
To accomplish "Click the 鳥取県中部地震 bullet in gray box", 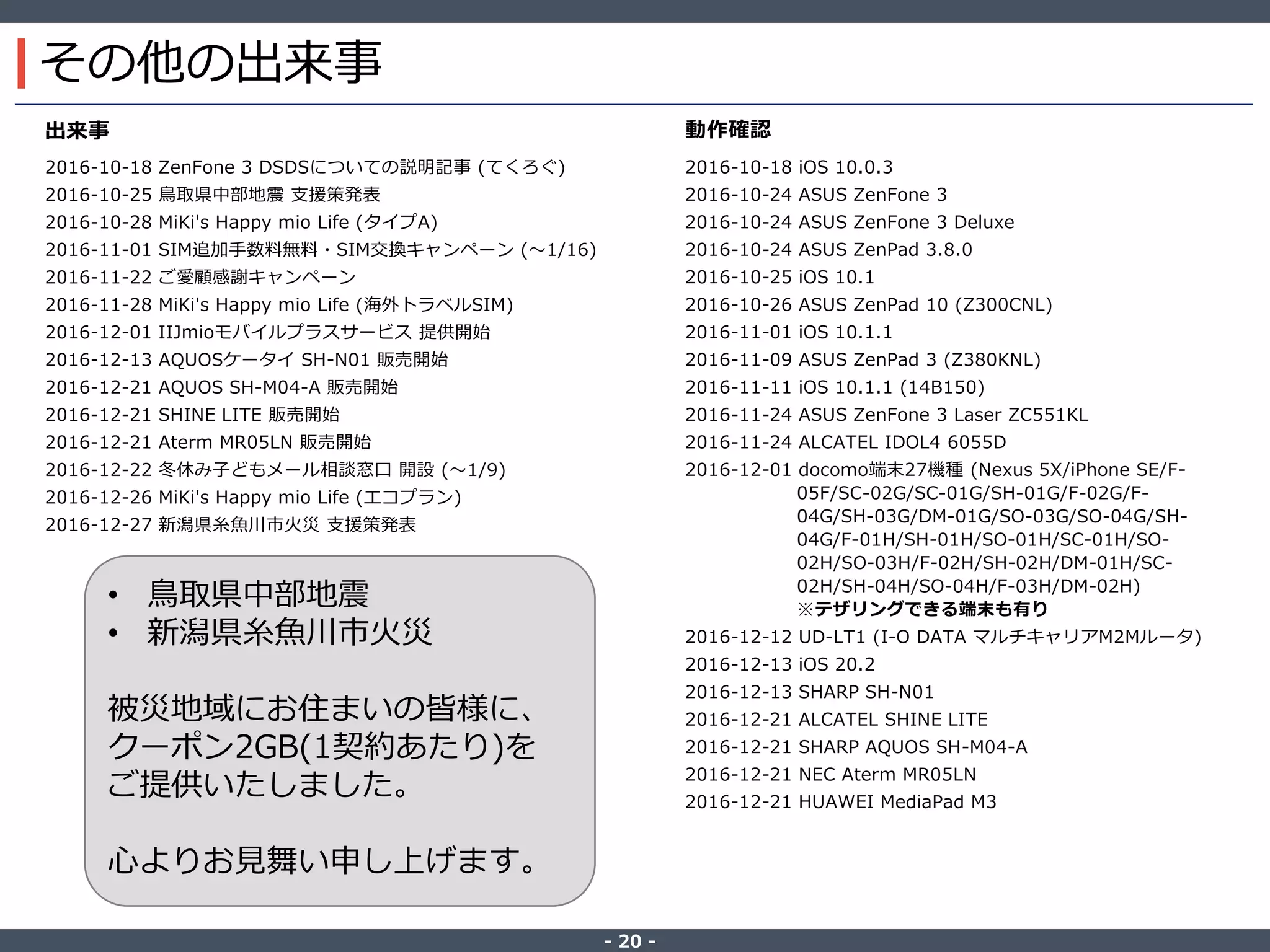I will coord(257,594).
